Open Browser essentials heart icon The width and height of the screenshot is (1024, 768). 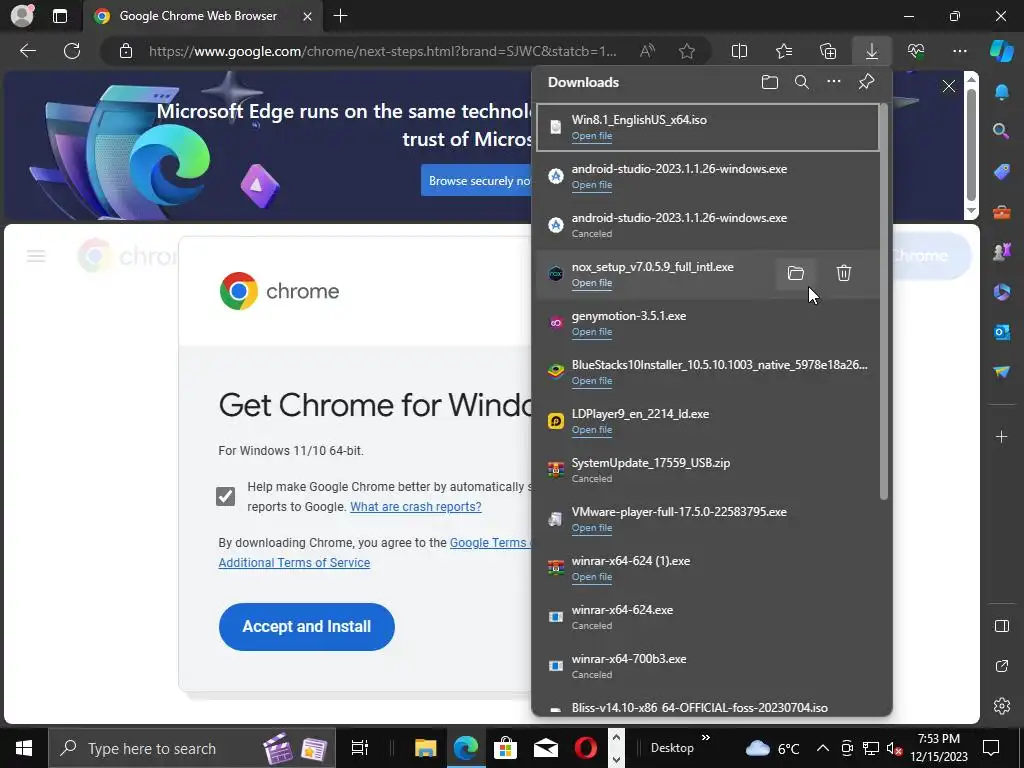(916, 51)
